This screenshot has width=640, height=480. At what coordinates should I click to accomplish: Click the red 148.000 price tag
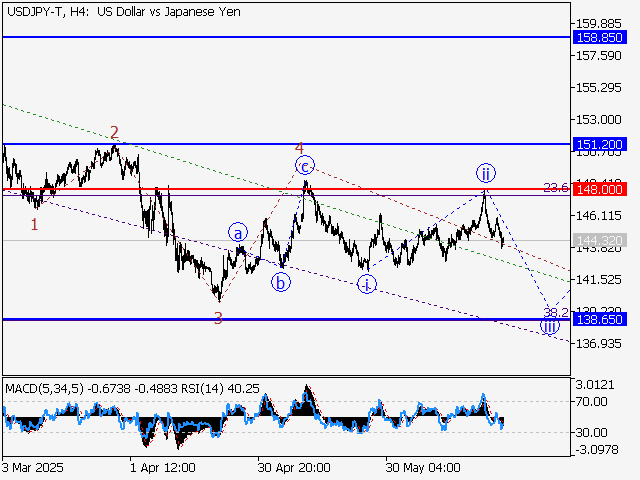click(600, 188)
